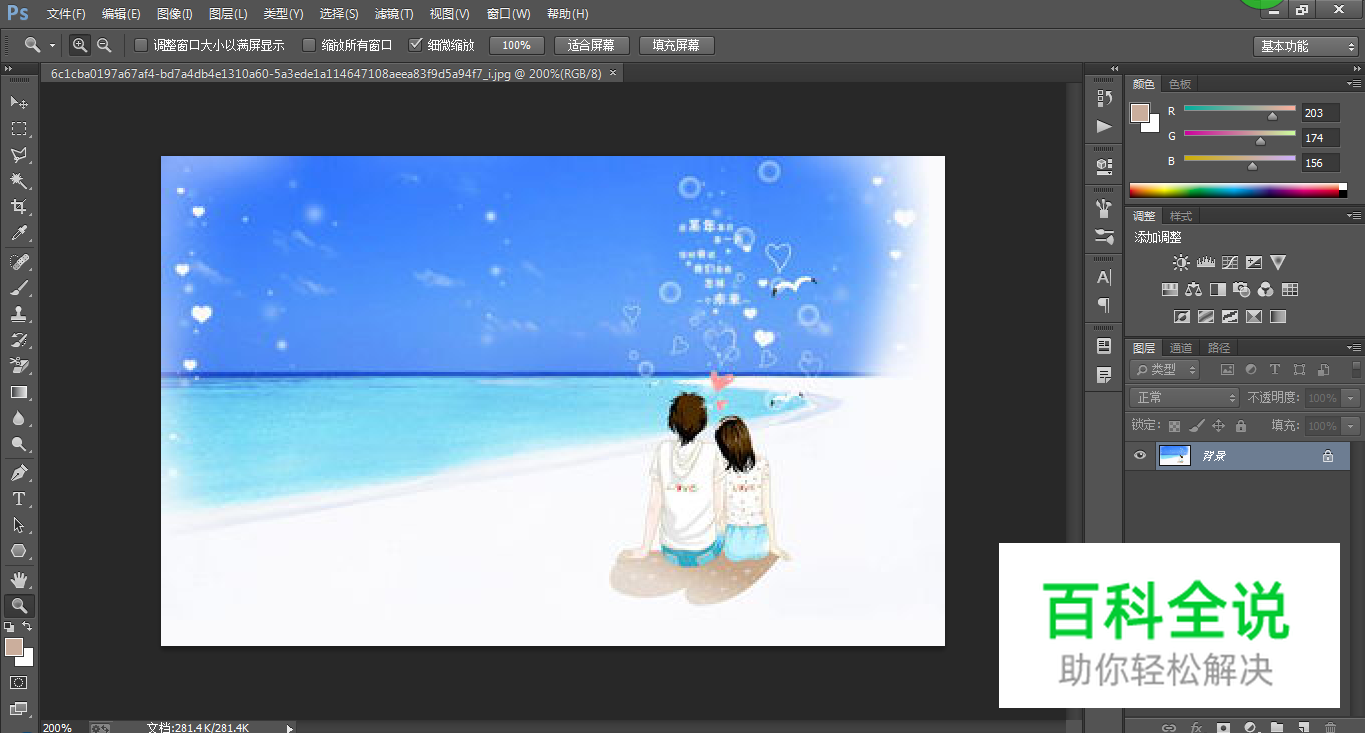The width and height of the screenshot is (1365, 733).
Task: Select the Hand tool
Action: [x=19, y=579]
